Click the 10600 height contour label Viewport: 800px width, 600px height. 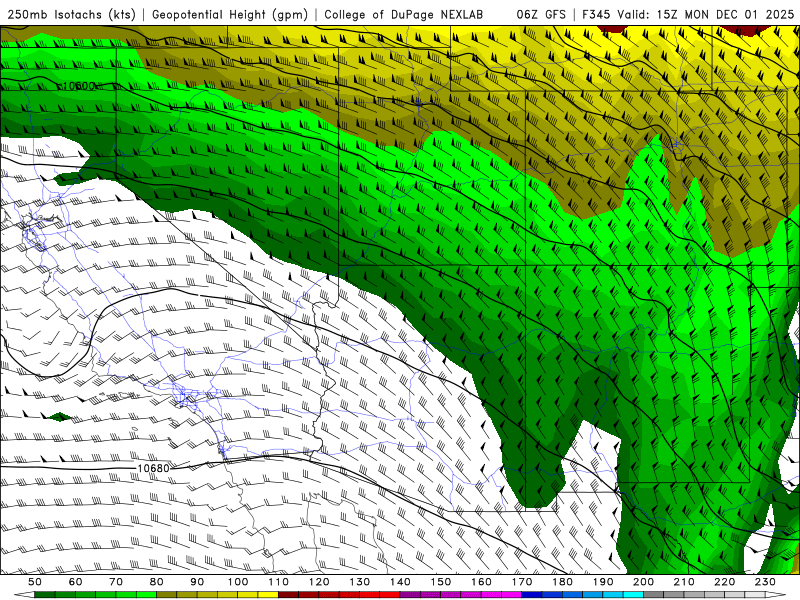point(78,86)
